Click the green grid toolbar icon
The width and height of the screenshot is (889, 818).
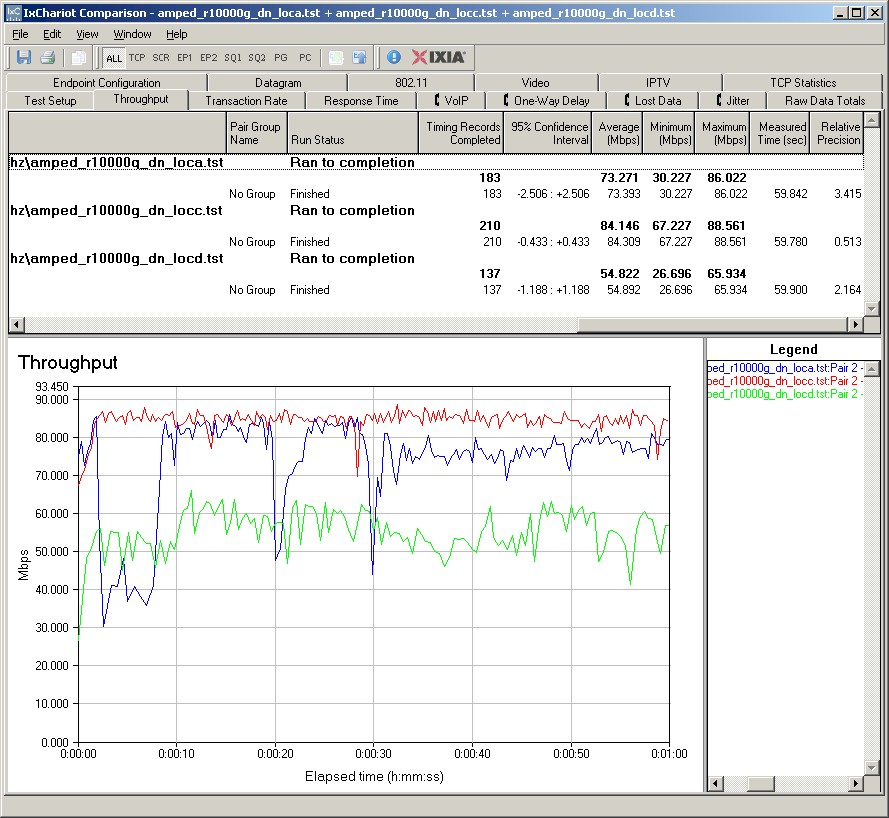click(336, 57)
